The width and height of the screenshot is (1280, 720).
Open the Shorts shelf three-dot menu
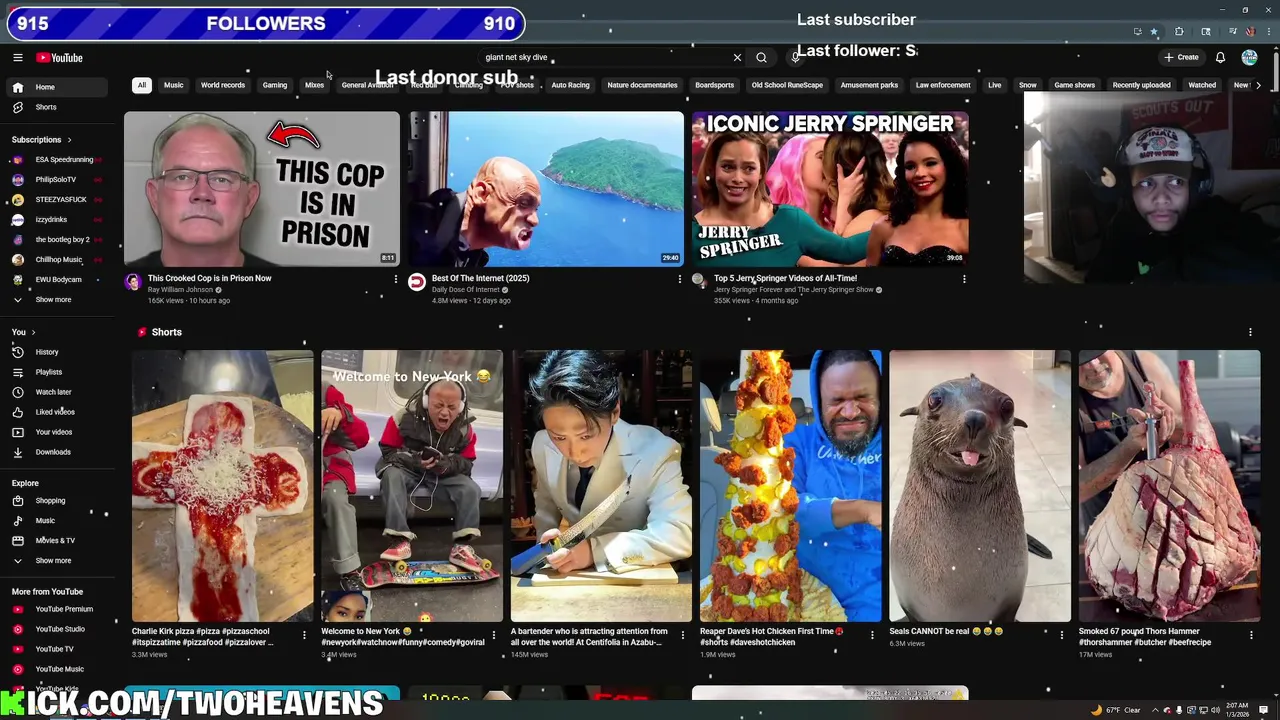click(1250, 332)
